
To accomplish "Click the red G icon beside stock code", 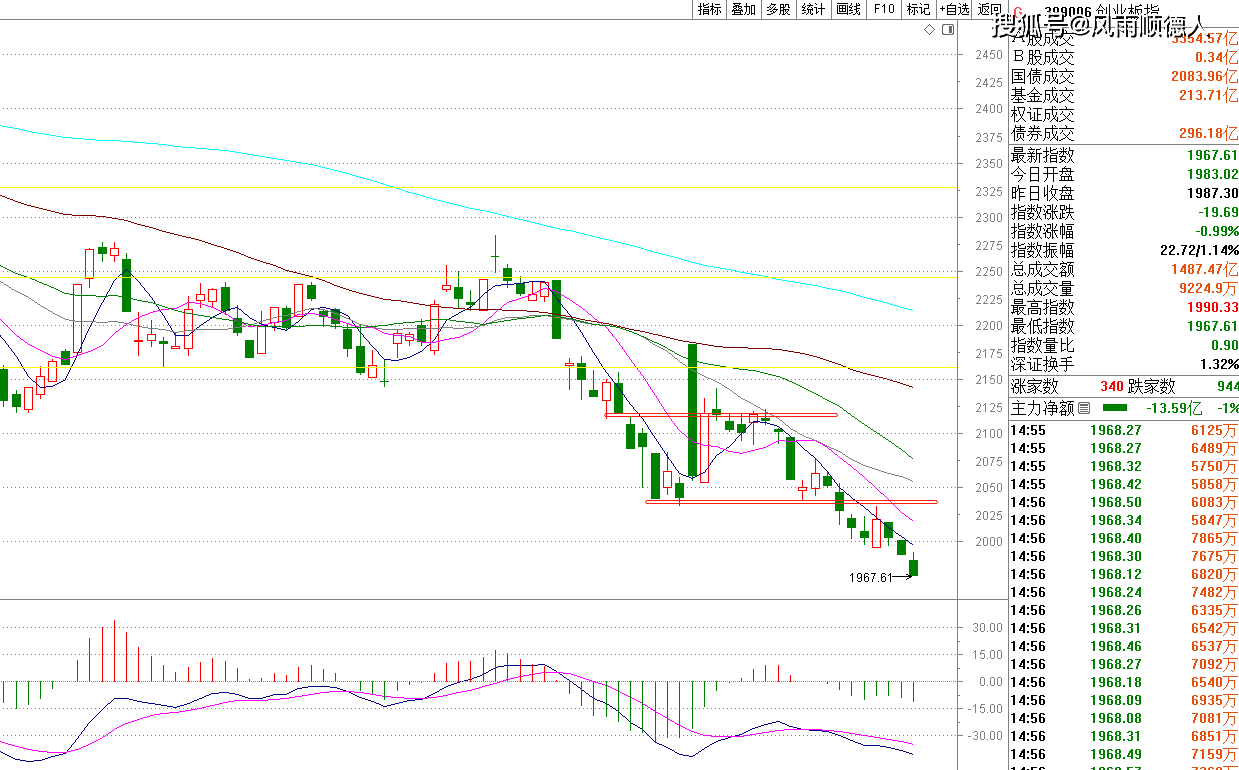I will (x=1016, y=10).
